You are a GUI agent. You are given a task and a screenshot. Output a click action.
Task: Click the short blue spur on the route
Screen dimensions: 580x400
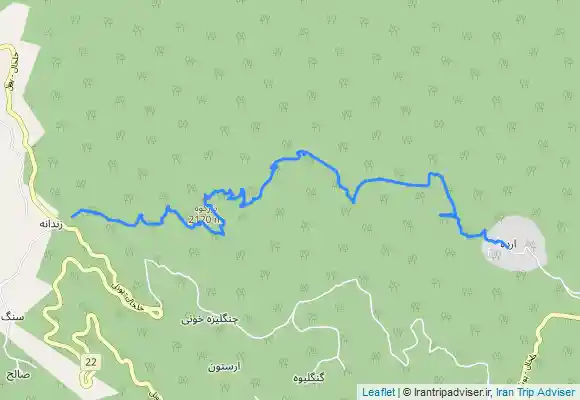447,215
